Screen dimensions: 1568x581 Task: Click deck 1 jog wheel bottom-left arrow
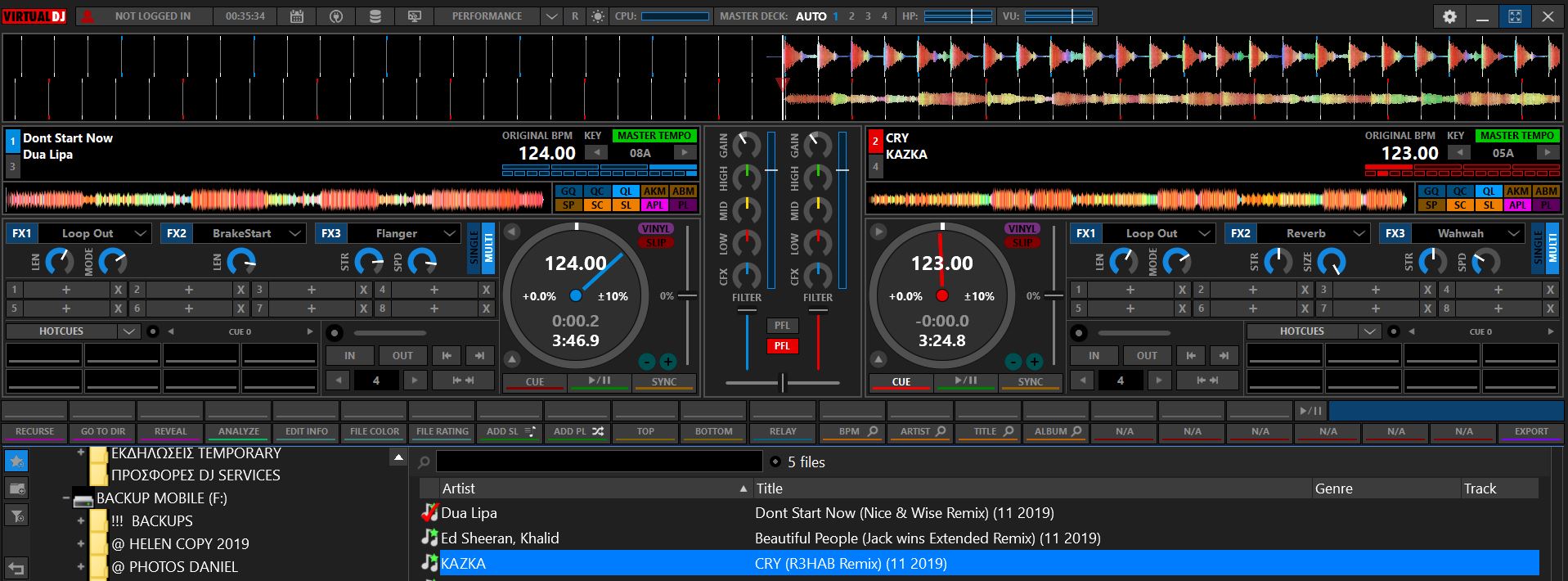coord(512,359)
